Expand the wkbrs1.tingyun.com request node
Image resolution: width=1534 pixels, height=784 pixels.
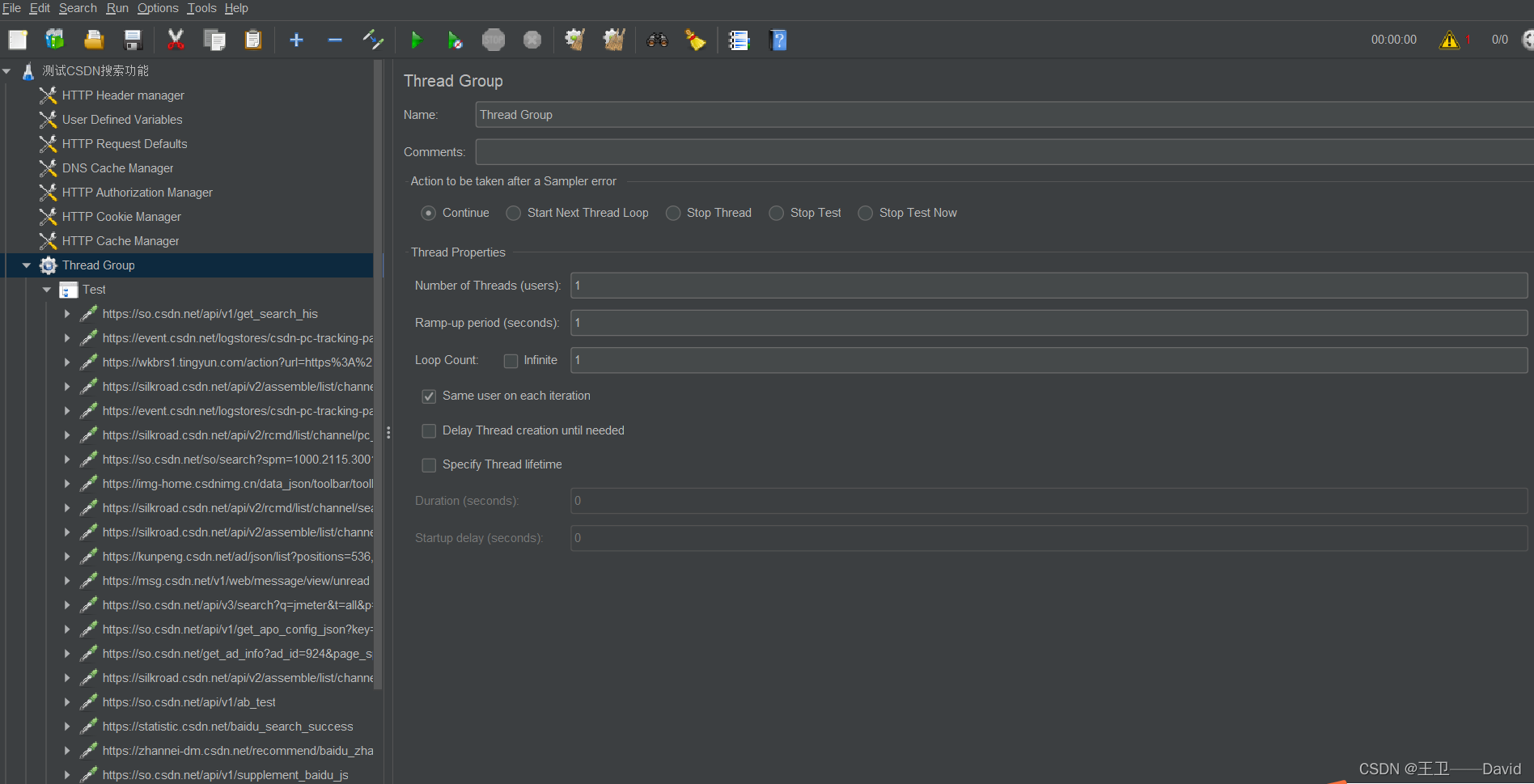(67, 362)
